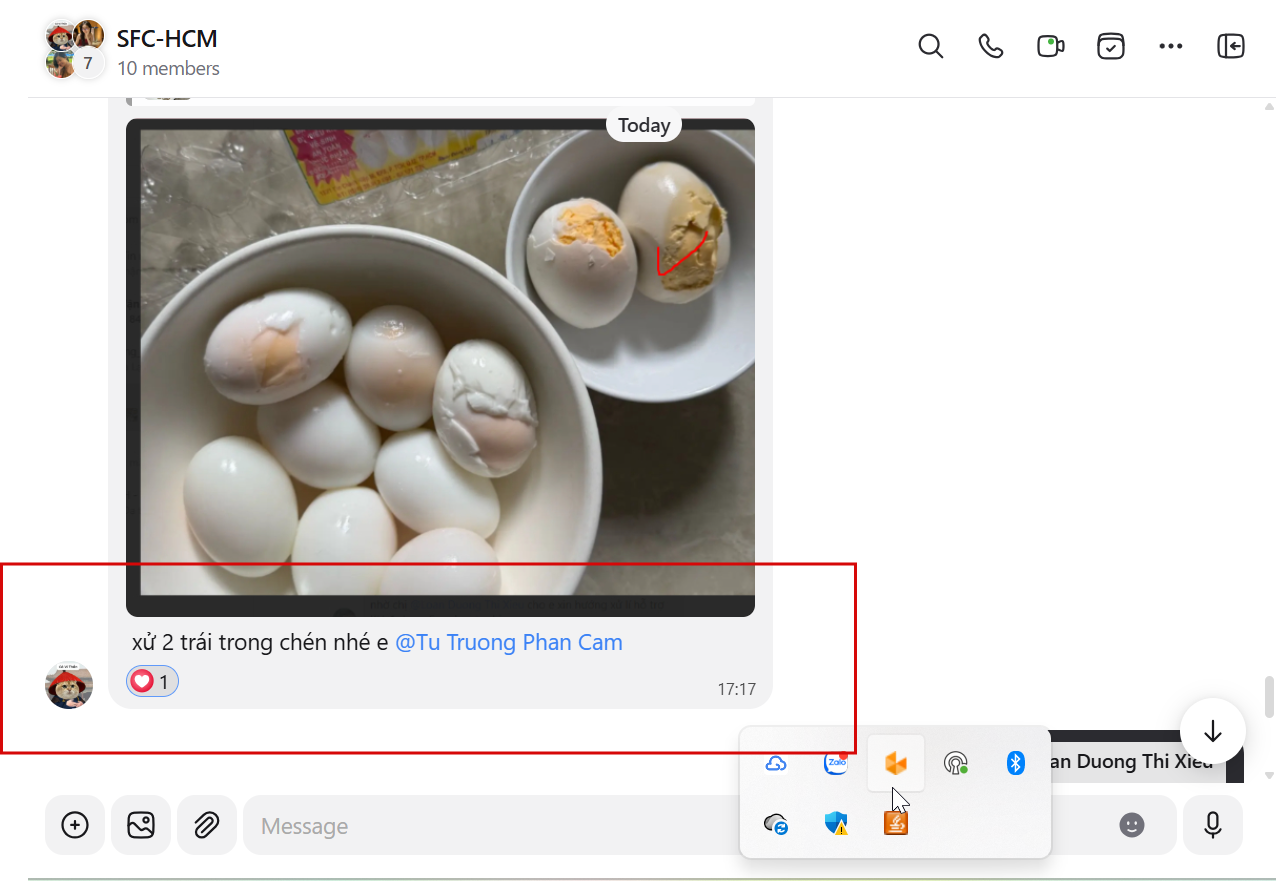This screenshot has width=1276, height=881.
Task: Open the Bluetooth tray icon
Action: [1016, 764]
